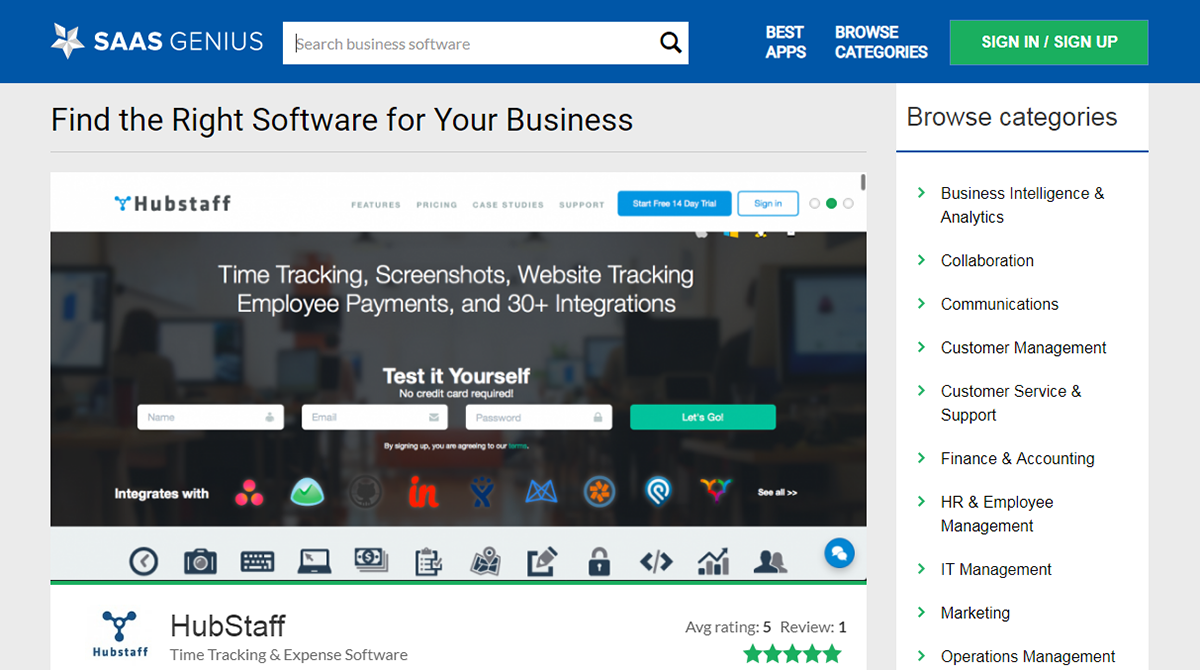
Task: Click the chevron beside Marketing
Action: point(922,612)
